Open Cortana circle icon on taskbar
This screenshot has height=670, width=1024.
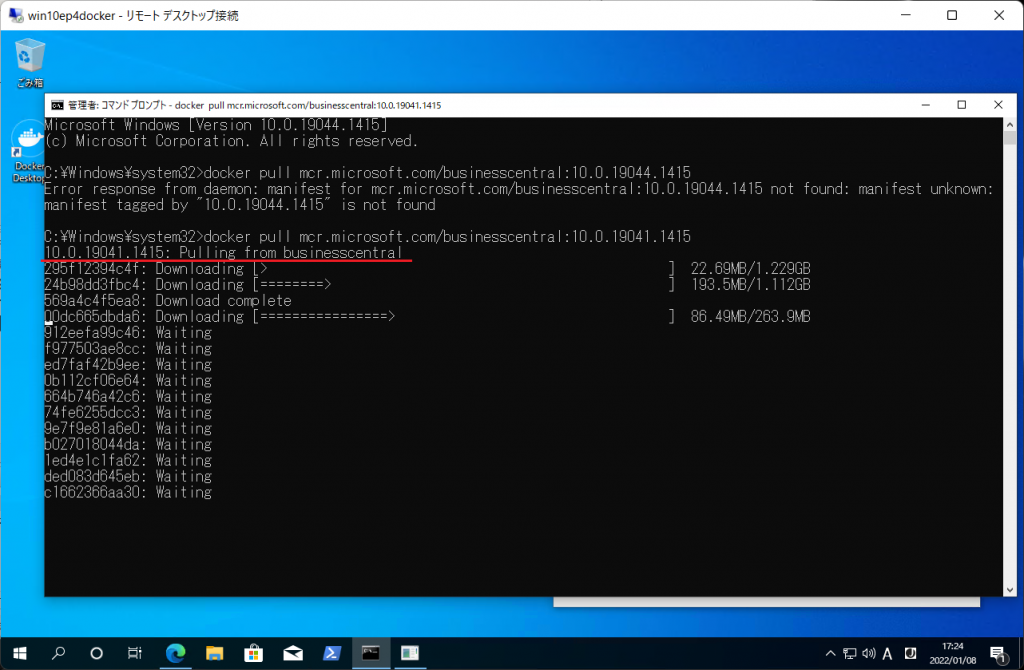pyautogui.click(x=96, y=653)
